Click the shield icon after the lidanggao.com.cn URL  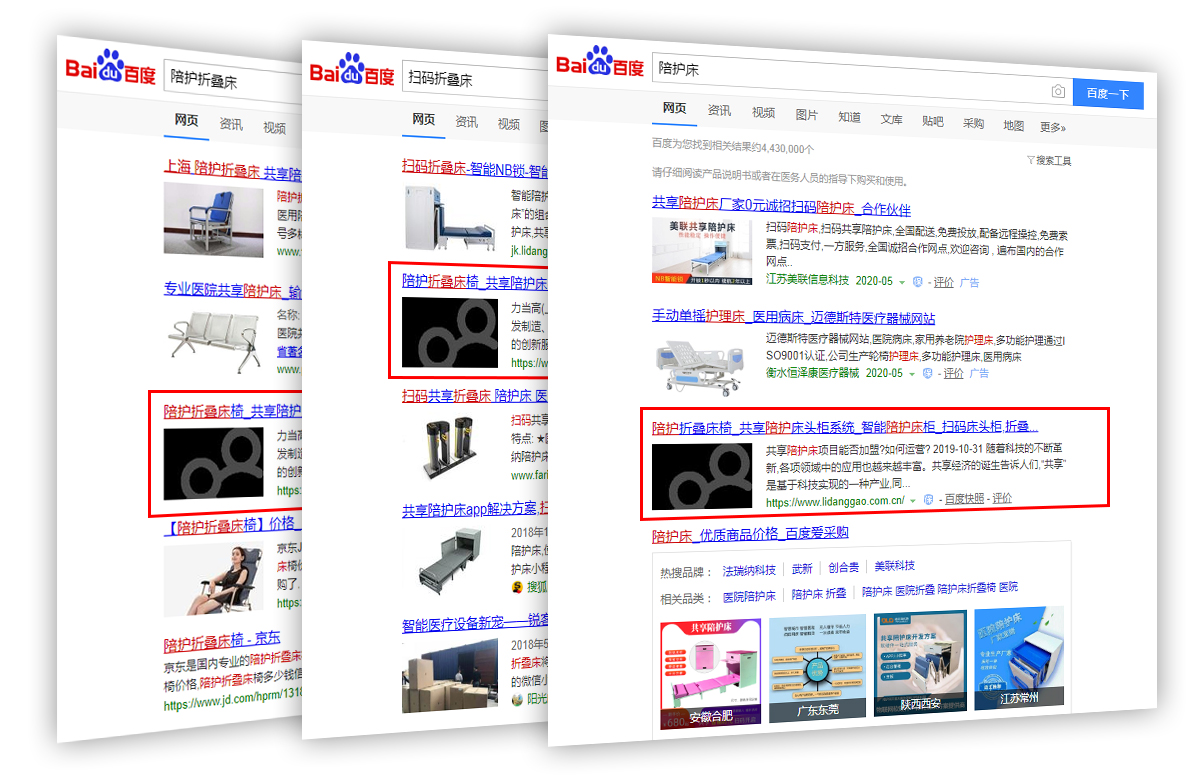[928, 499]
